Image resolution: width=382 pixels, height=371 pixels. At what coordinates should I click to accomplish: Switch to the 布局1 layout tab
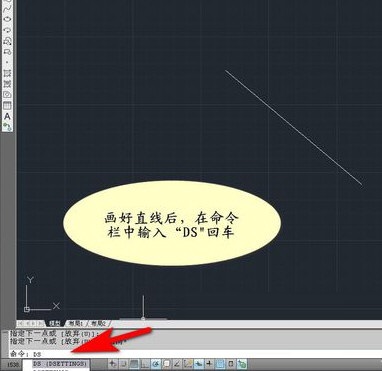[76, 323]
